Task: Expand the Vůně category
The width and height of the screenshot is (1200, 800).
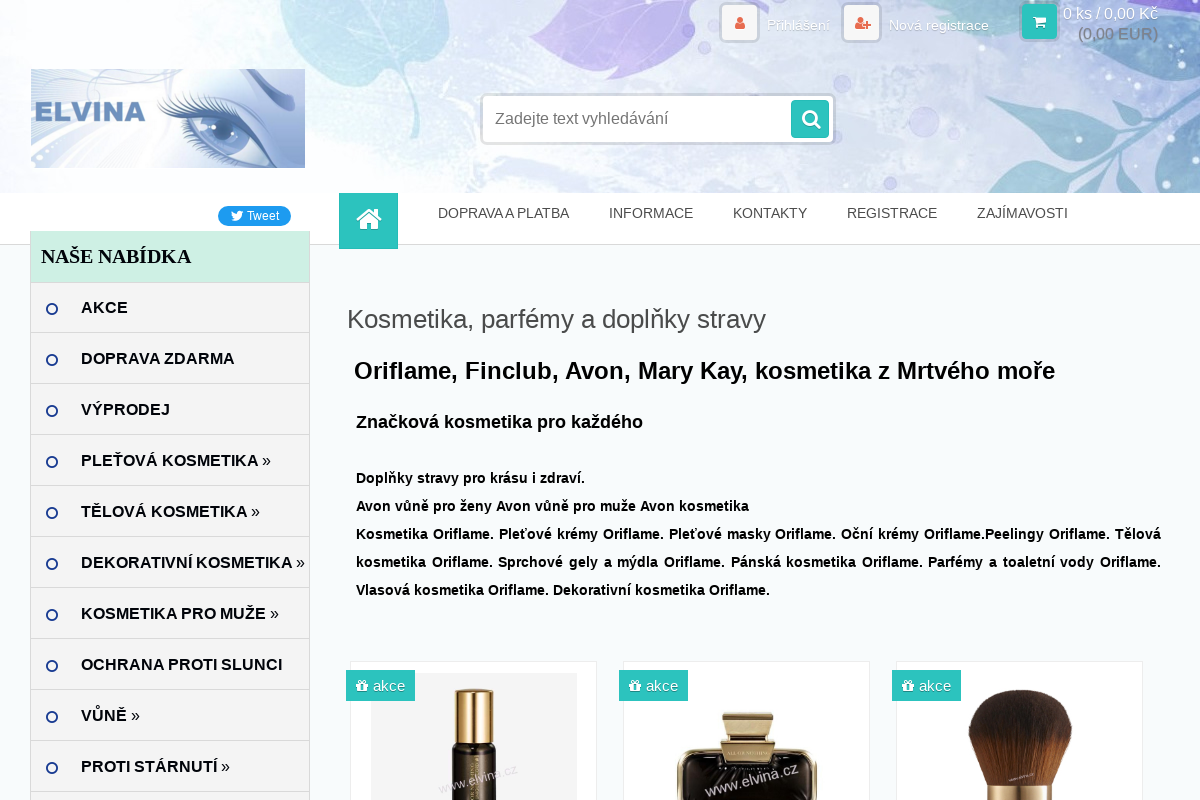Action: [x=110, y=715]
